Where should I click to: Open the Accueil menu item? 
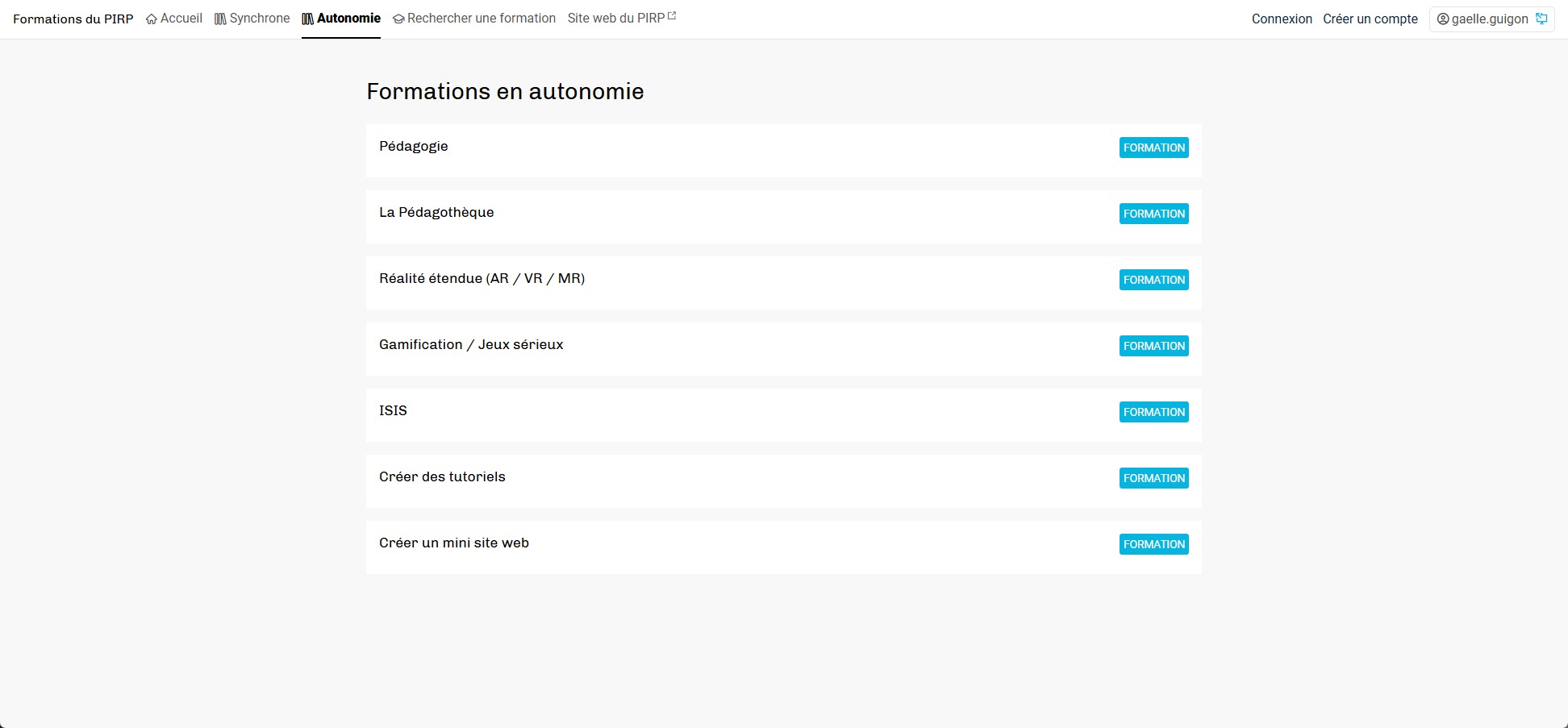(181, 18)
